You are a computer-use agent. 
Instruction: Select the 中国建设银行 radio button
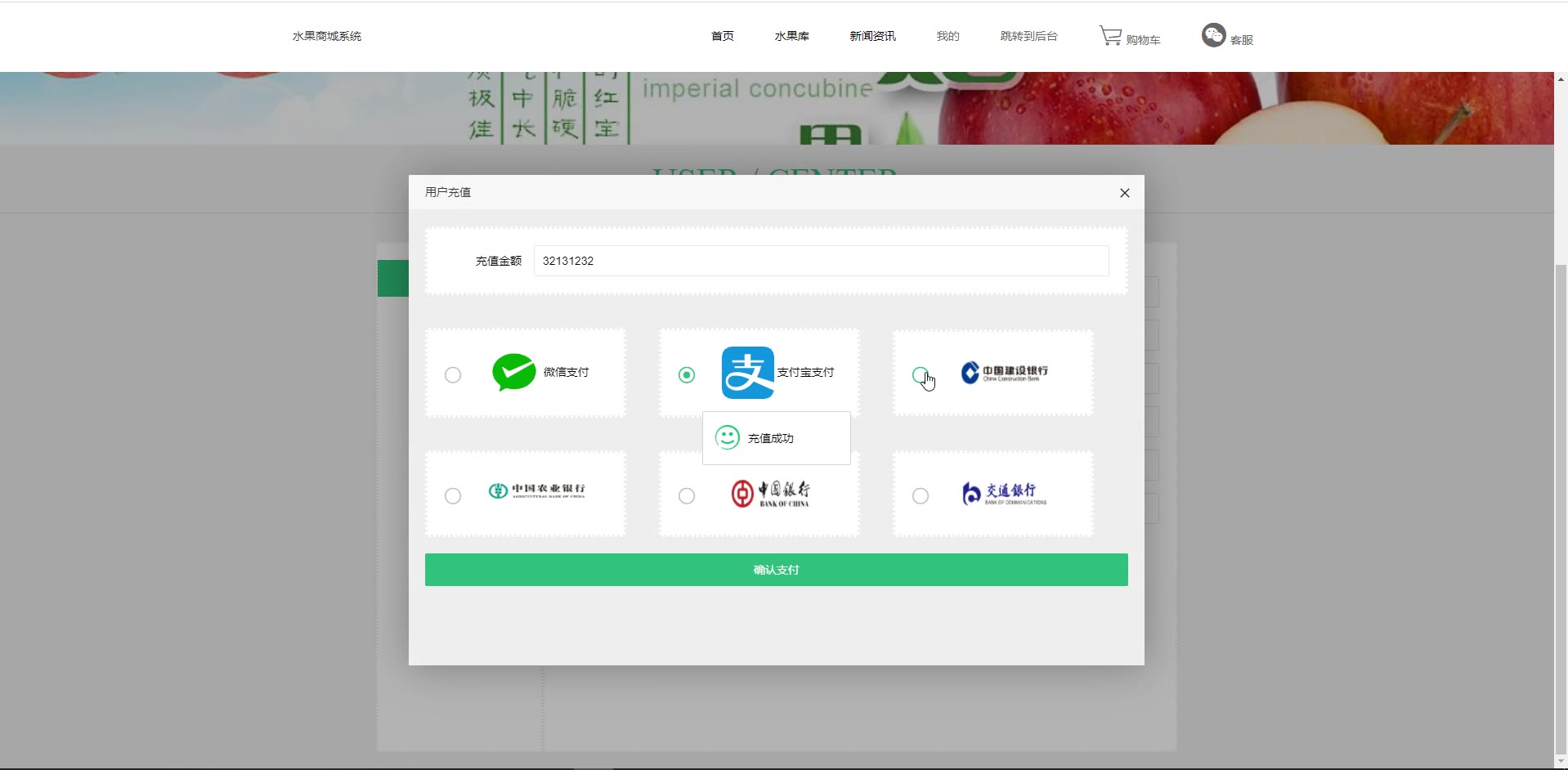click(920, 375)
